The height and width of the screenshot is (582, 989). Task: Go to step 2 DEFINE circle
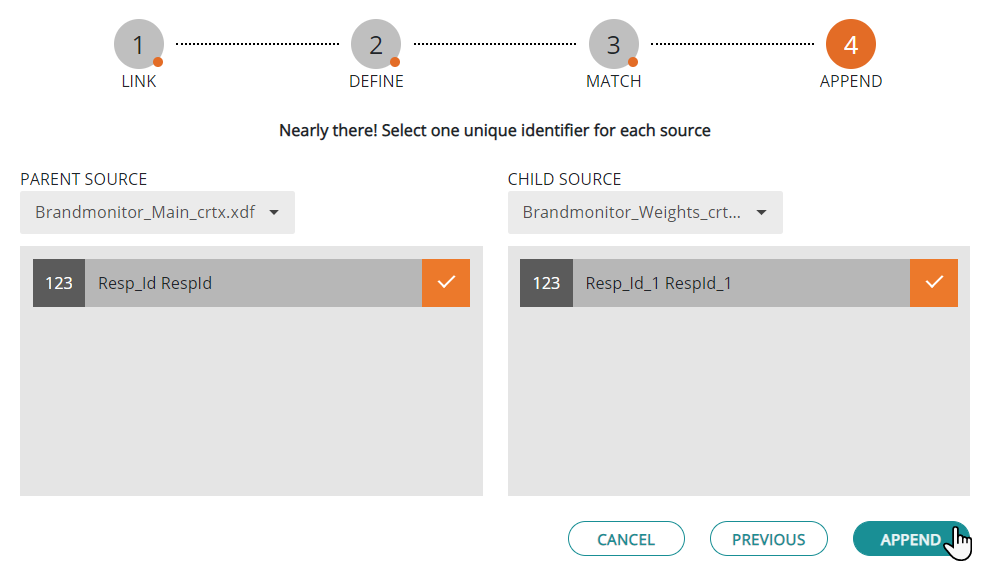click(376, 44)
